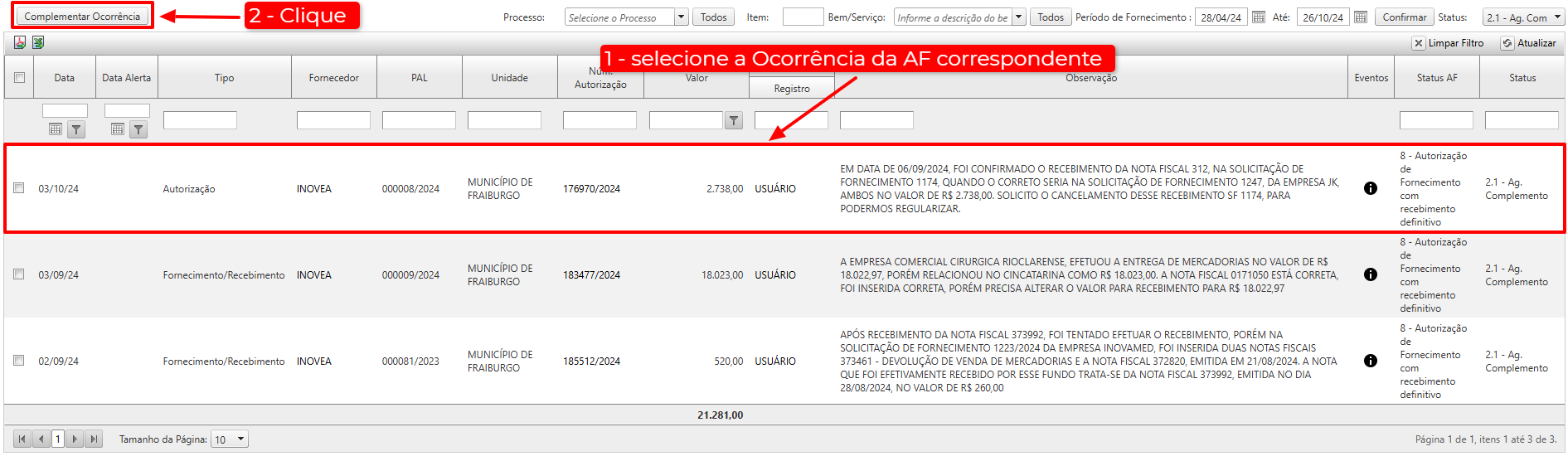The image size is (1568, 461).
Task: Select the 03/09/24 row checkbox
Action: (19, 274)
